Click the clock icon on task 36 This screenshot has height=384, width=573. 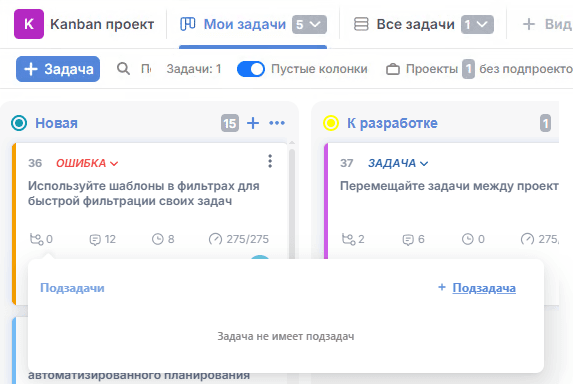(158, 239)
